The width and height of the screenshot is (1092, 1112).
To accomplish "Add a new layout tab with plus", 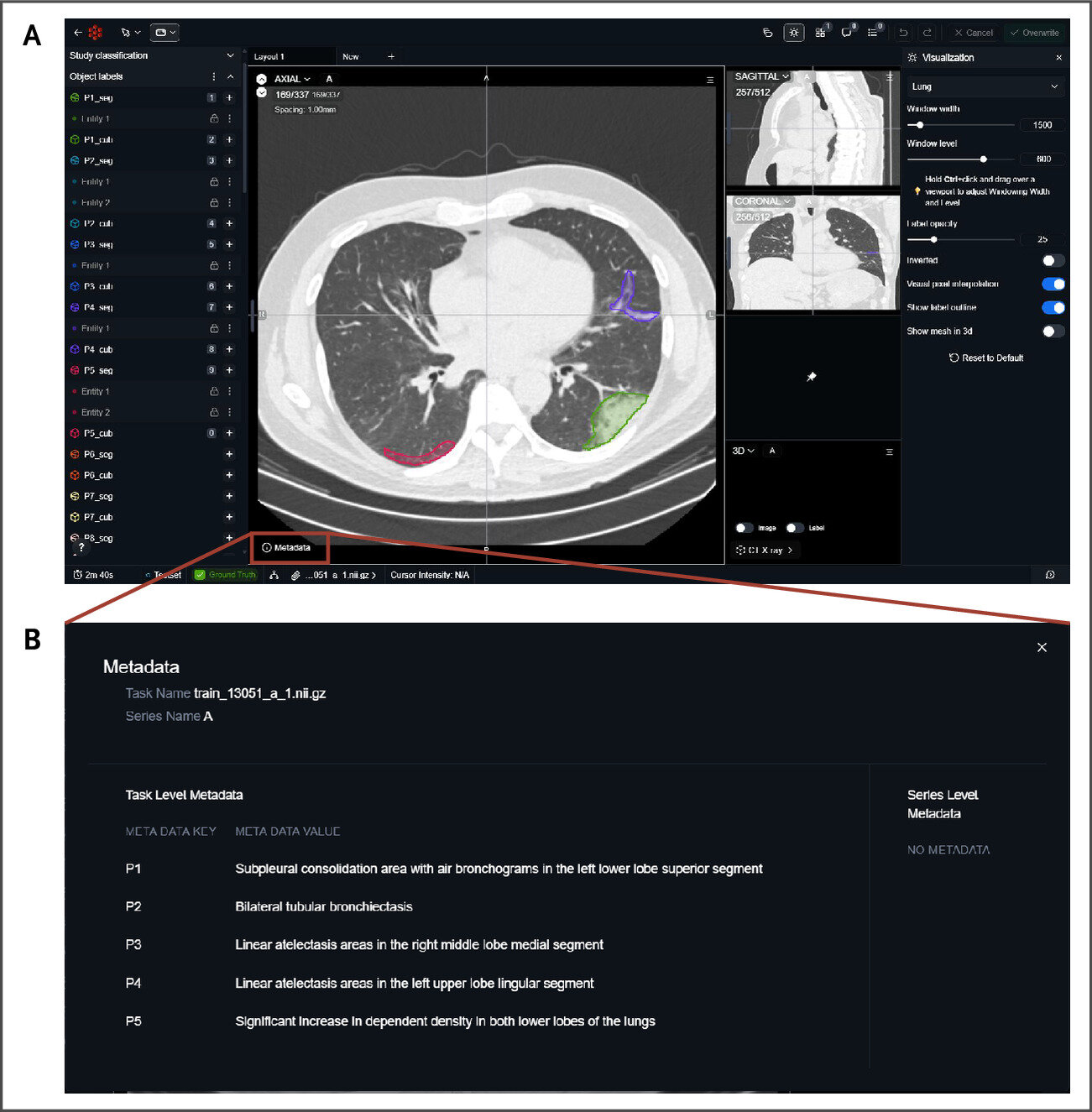I will [x=391, y=56].
